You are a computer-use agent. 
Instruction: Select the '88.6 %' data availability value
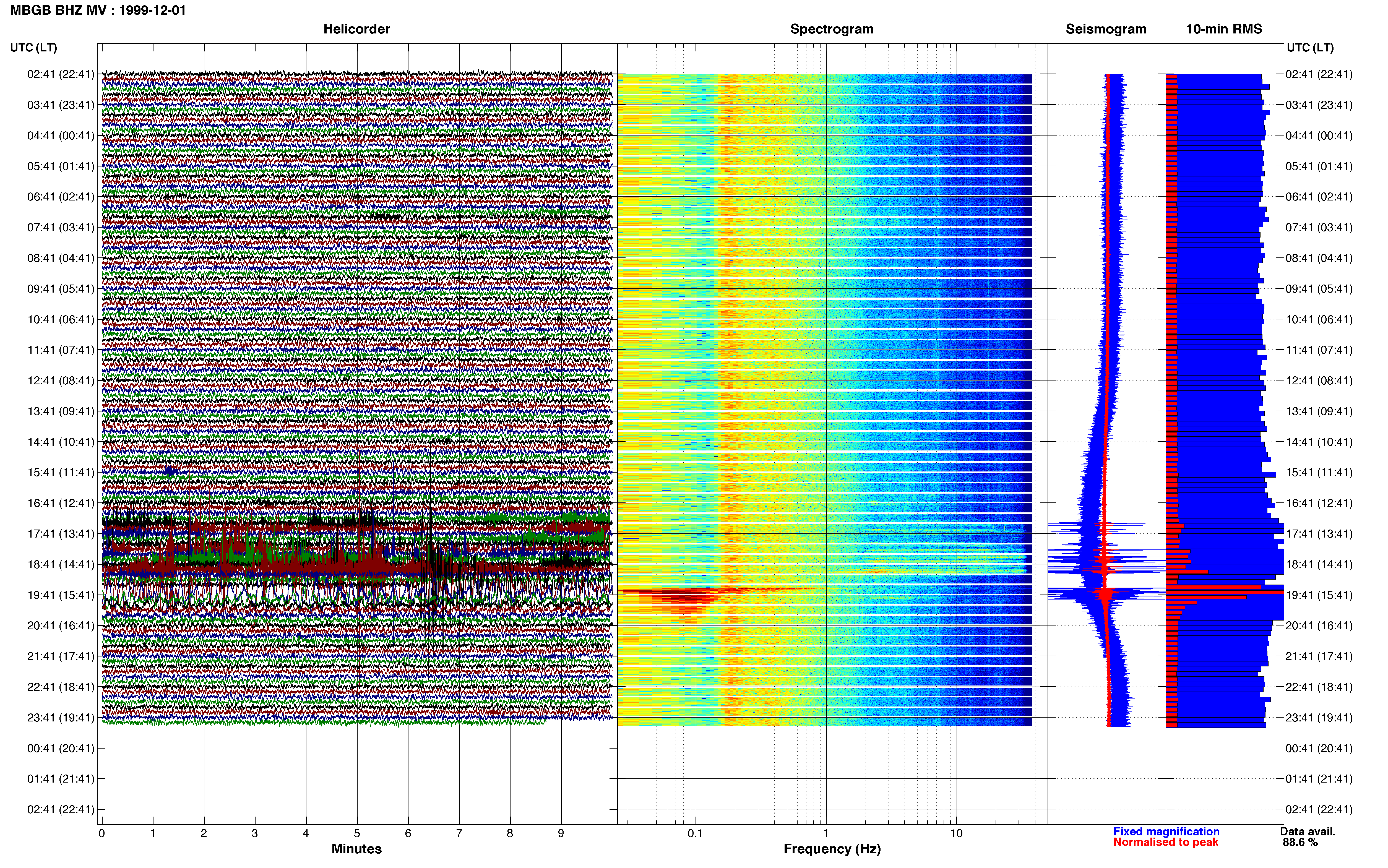1300,843
